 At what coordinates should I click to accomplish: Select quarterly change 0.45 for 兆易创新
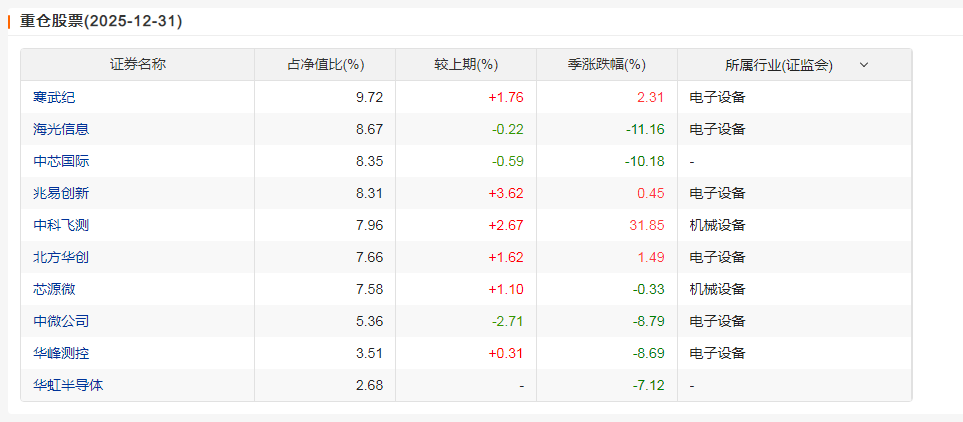(x=651, y=193)
